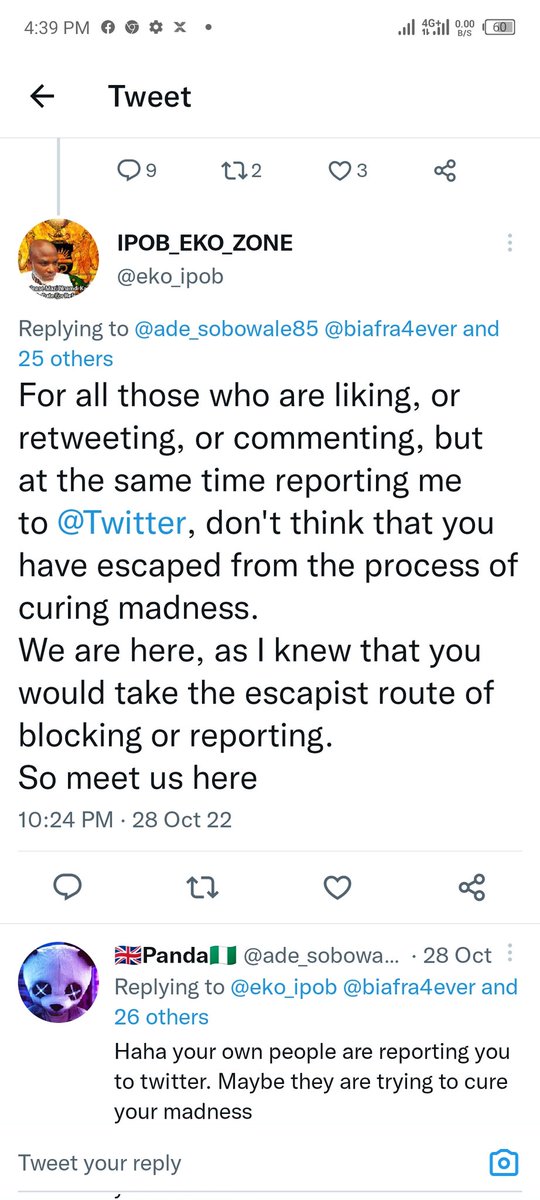This screenshot has width=540, height=1200.
Task: Open more options on Panda's reply
Action: point(512,952)
